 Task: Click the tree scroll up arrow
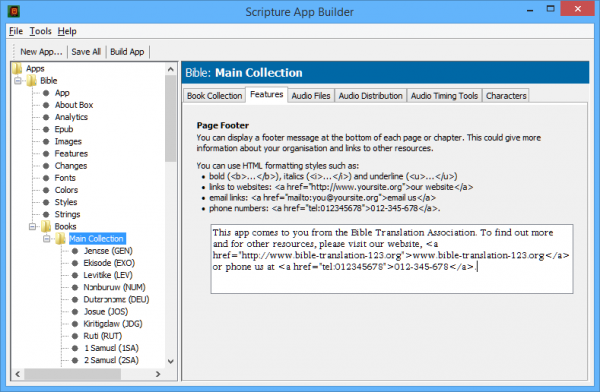171,69
